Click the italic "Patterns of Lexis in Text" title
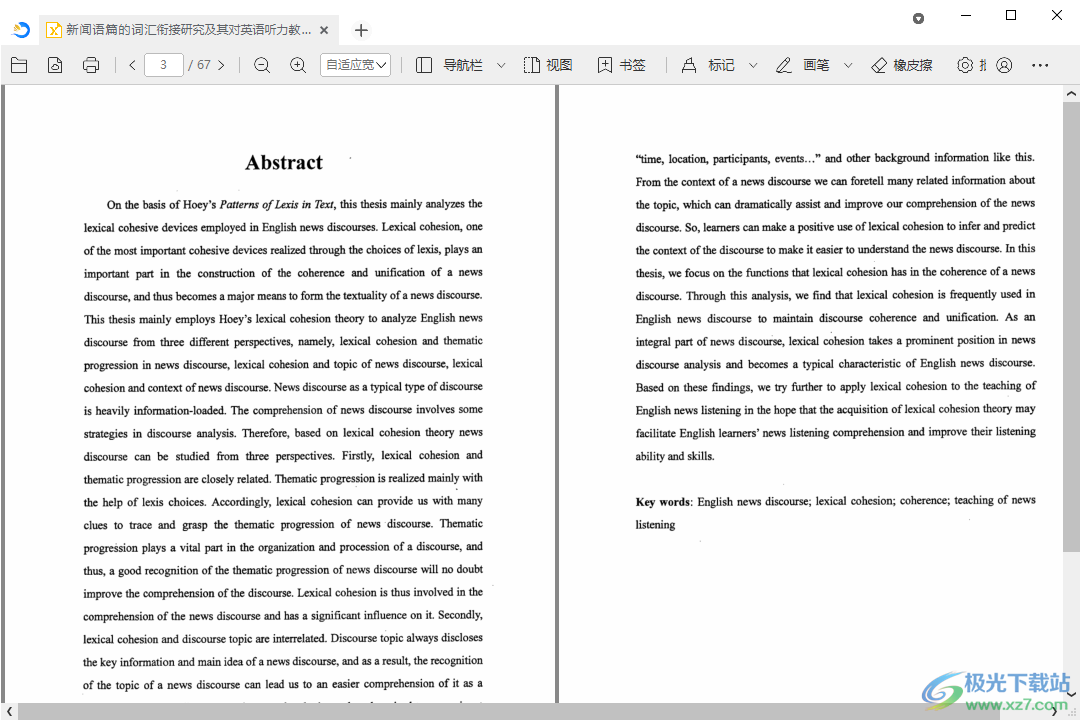This screenshot has height=721, width=1081. [276, 205]
